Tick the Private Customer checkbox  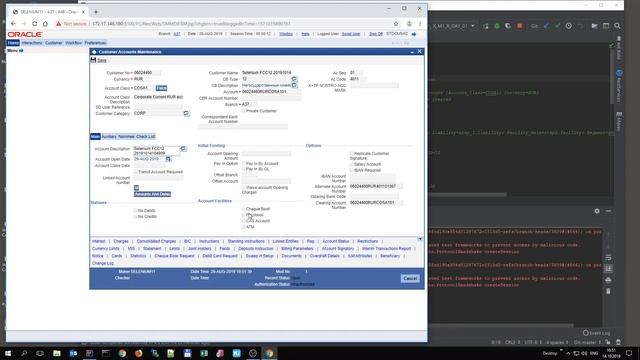pyautogui.click(x=244, y=111)
